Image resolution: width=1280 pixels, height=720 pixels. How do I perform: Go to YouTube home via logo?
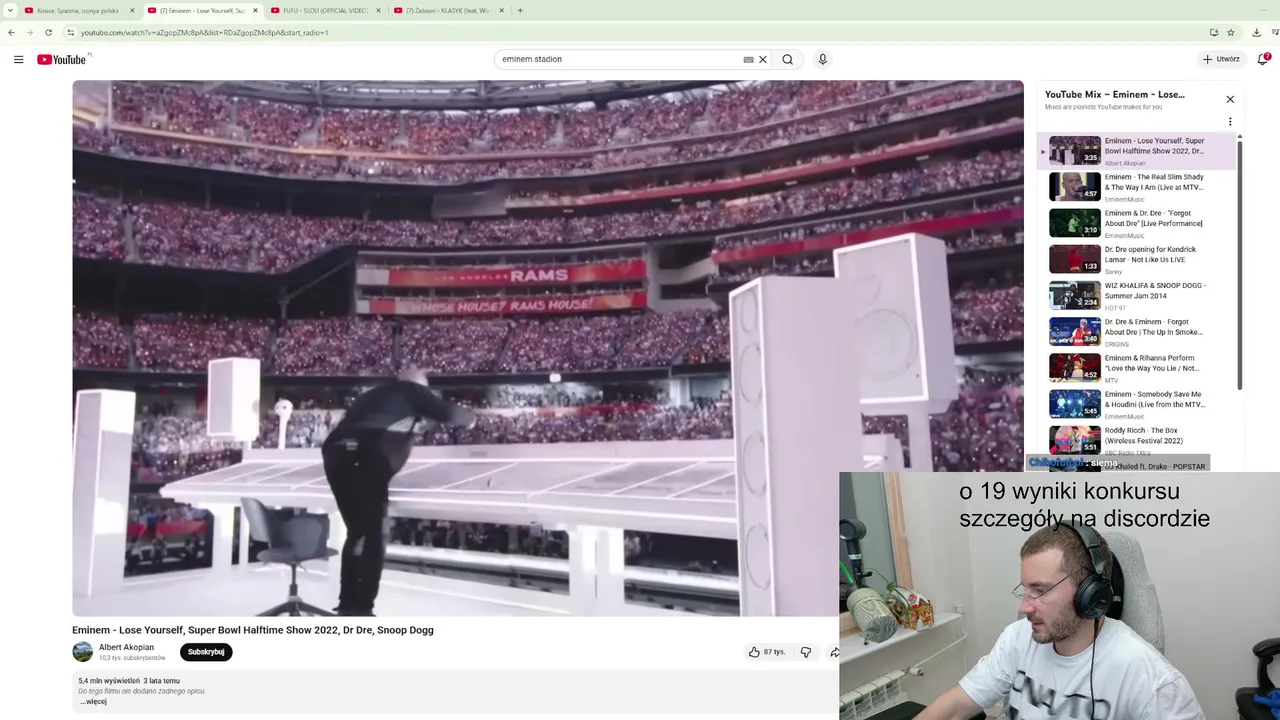click(61, 59)
